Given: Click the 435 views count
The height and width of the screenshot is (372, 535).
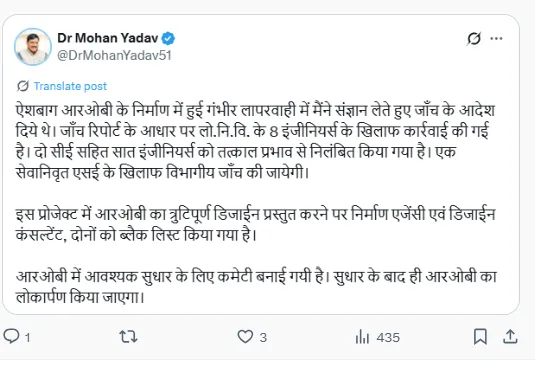Looking at the screenshot, I should pos(388,338).
